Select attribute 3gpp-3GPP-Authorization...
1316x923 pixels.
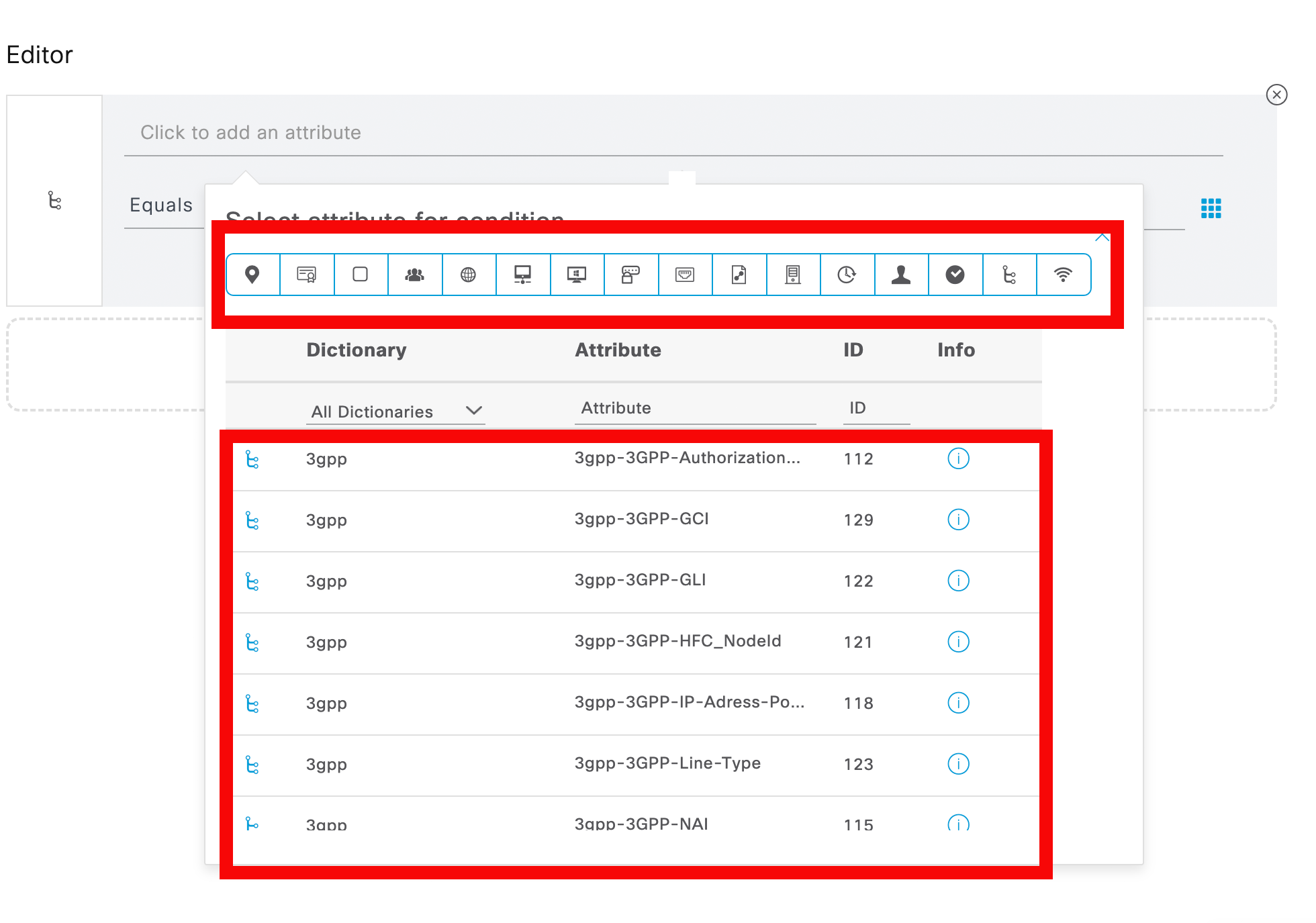pos(688,458)
